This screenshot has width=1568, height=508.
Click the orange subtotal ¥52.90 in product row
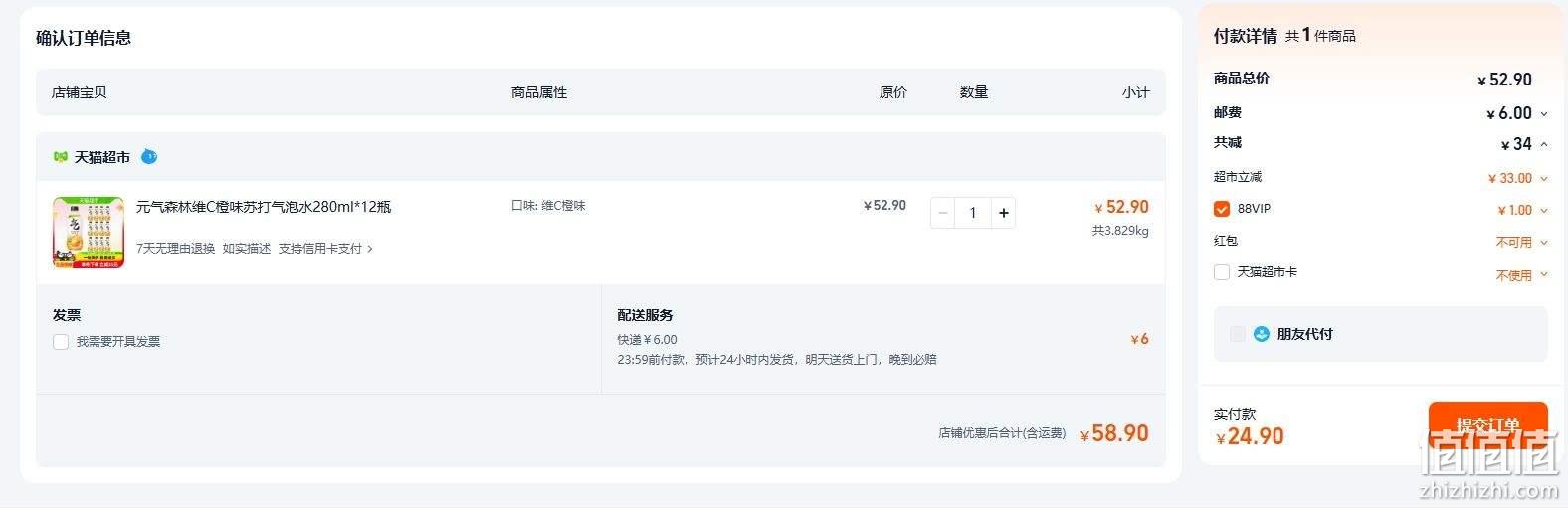pos(1121,207)
